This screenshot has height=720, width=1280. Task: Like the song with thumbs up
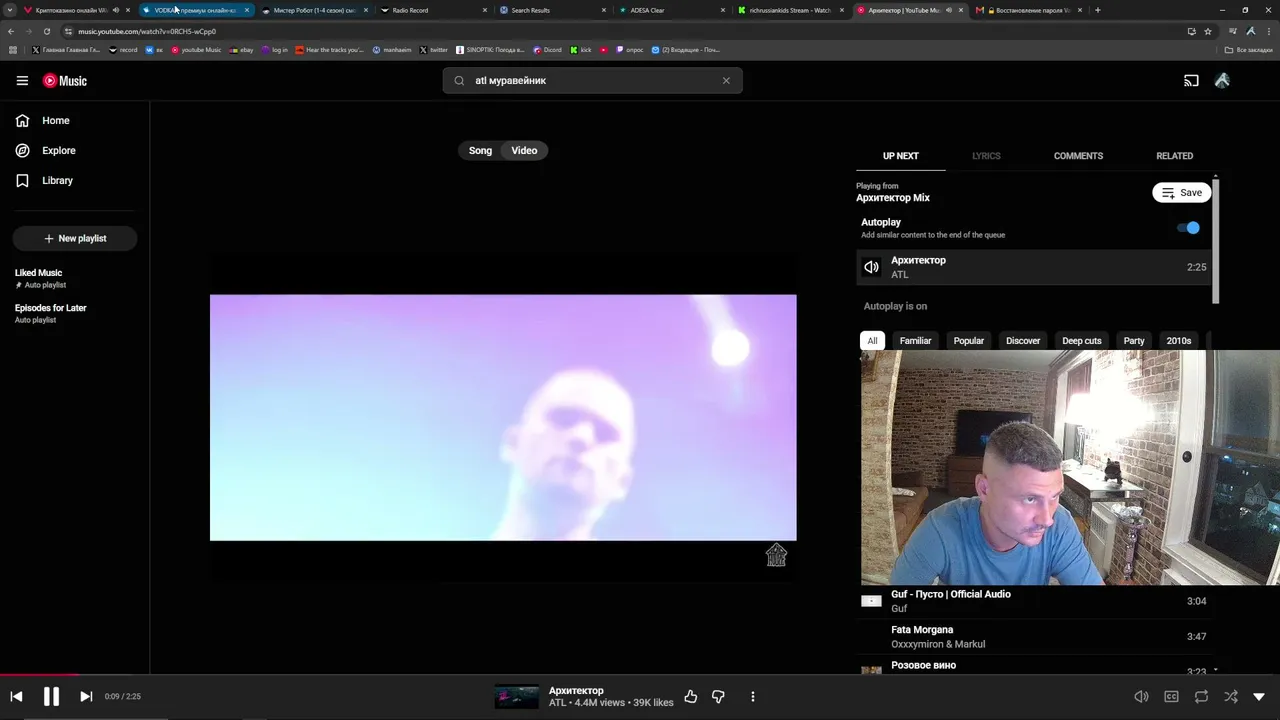[x=690, y=697]
